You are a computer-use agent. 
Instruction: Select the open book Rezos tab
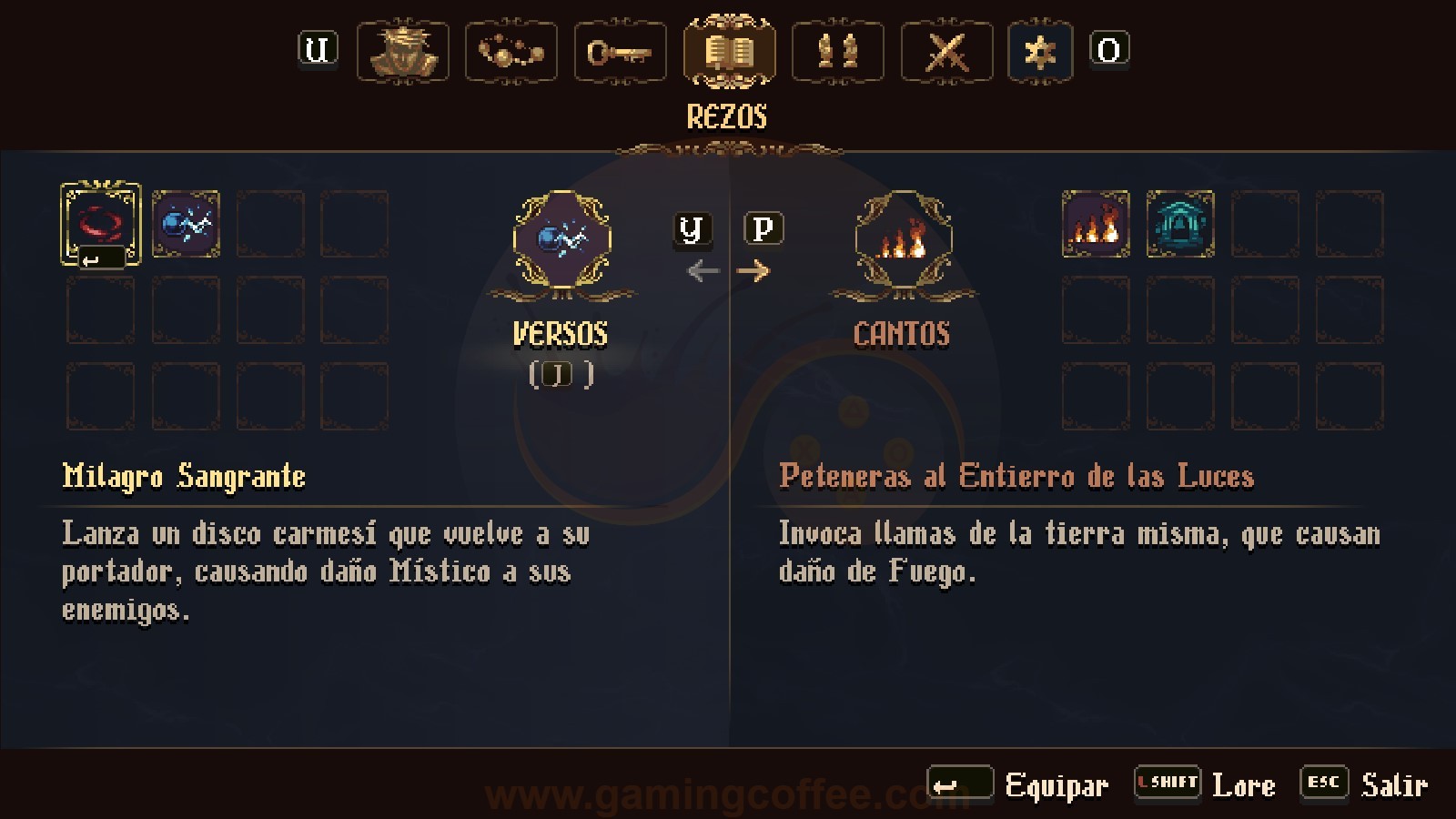tap(729, 52)
